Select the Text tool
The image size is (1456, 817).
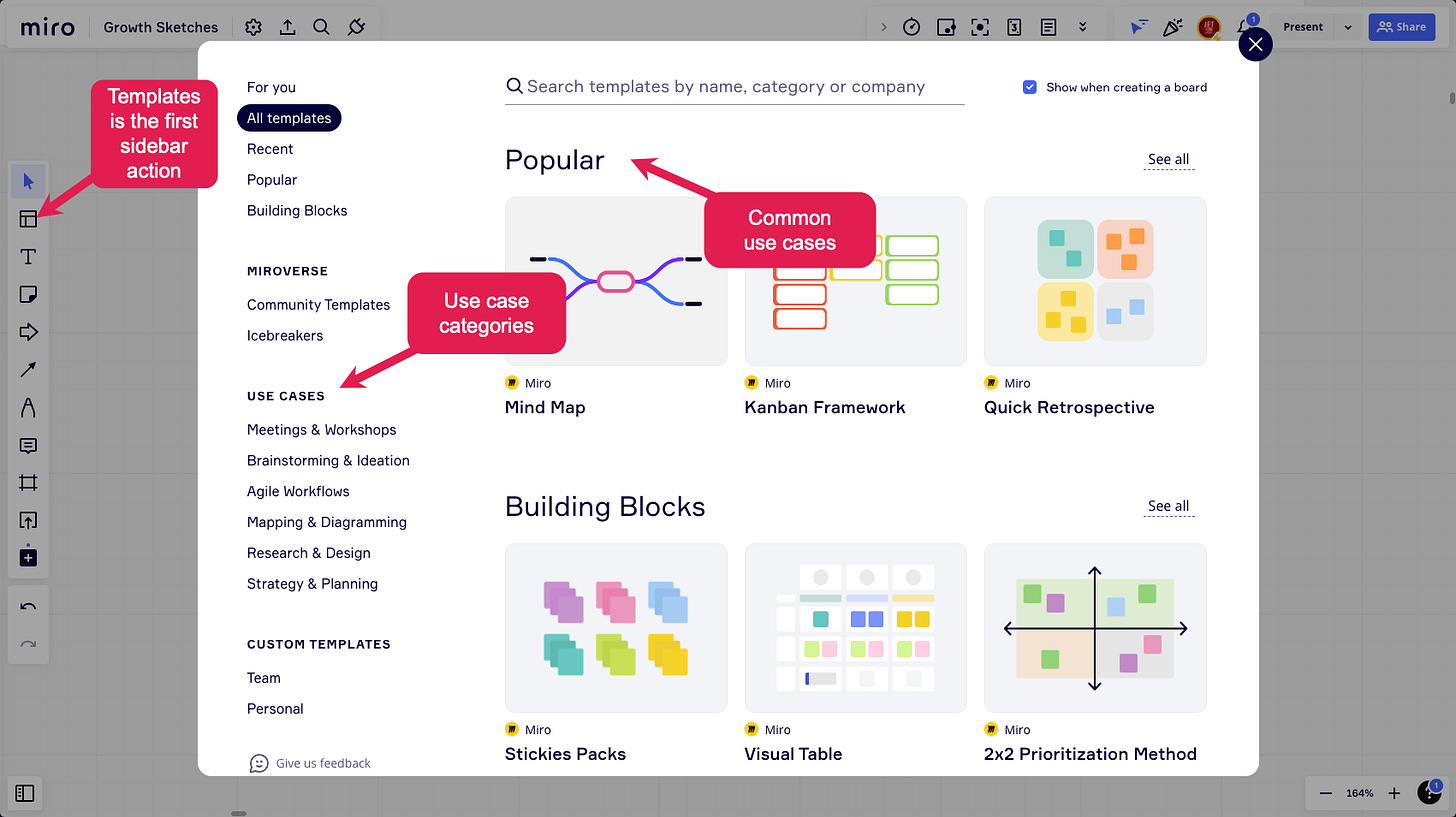coord(28,257)
